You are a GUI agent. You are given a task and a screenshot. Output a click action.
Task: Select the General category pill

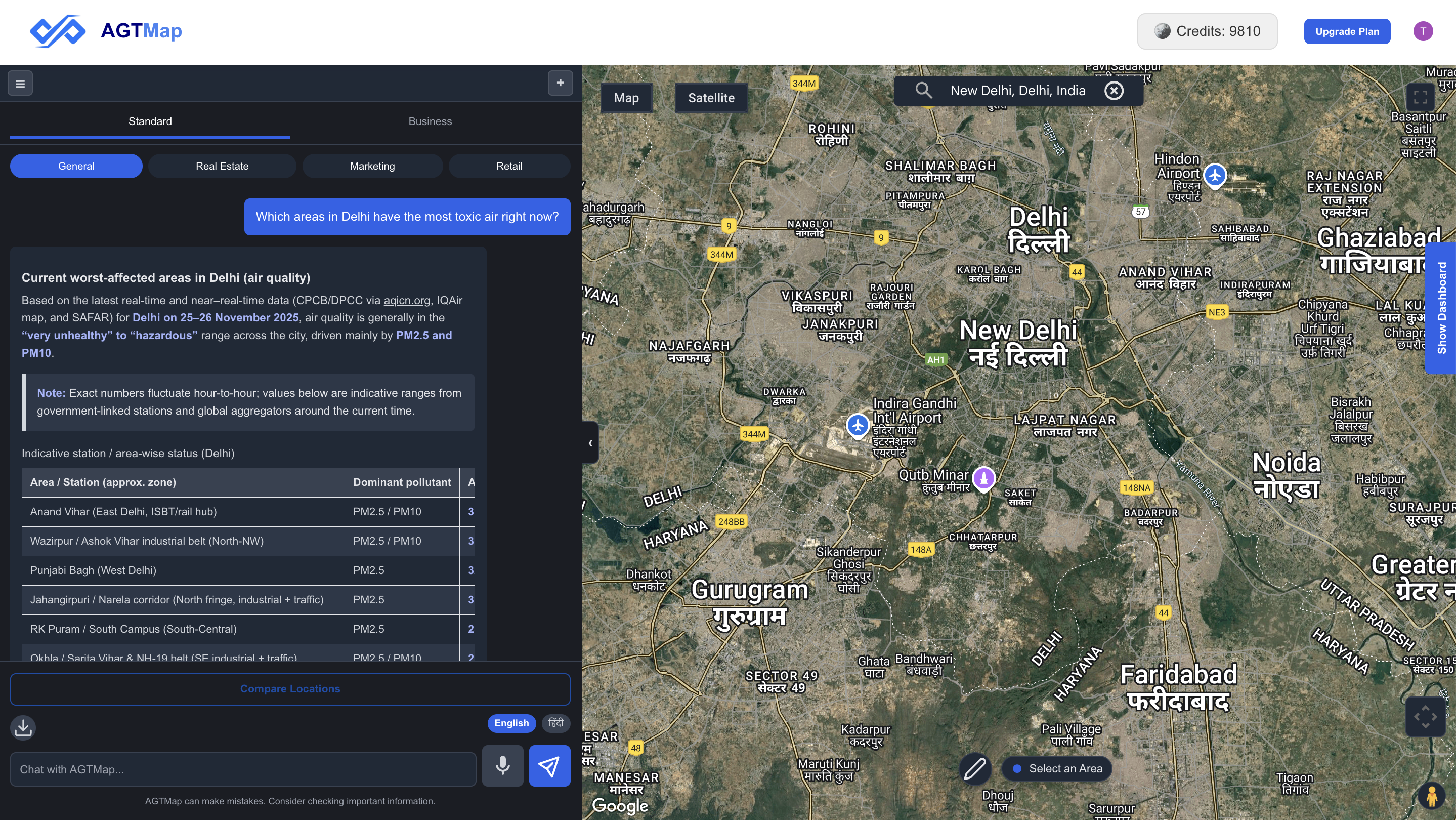(76, 166)
